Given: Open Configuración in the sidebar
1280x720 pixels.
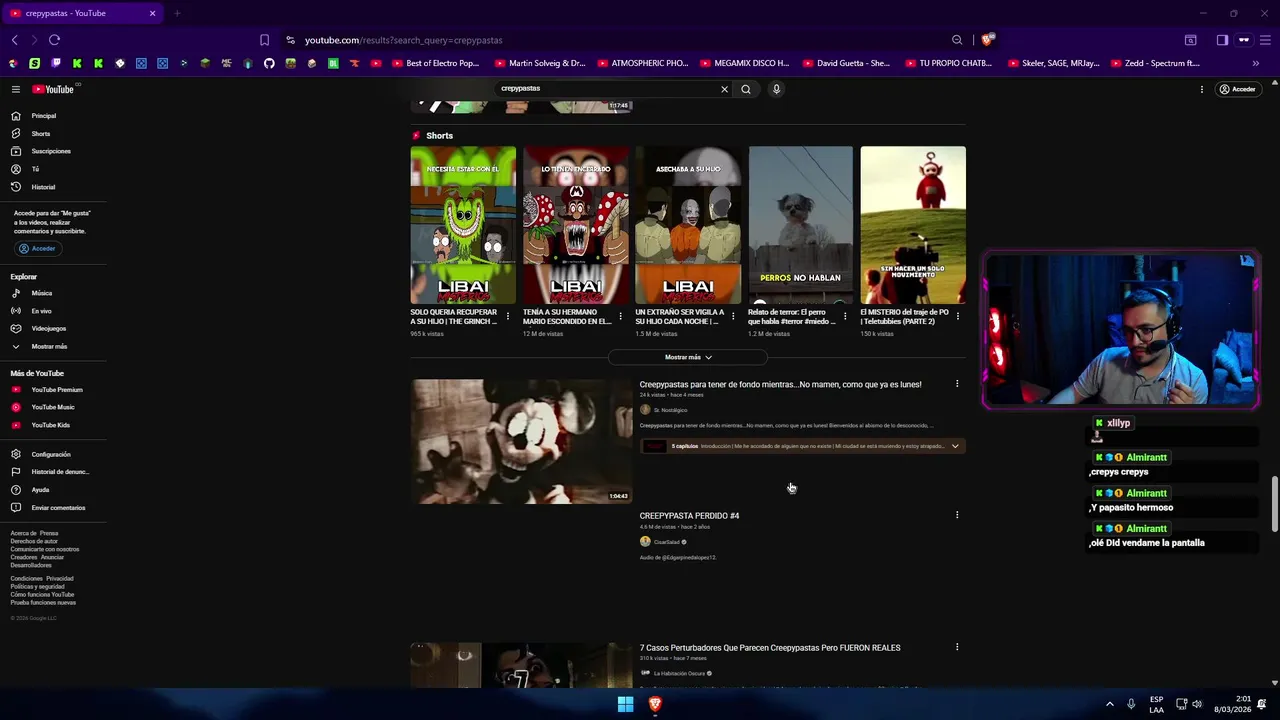Looking at the screenshot, I should pyautogui.click(x=50, y=454).
